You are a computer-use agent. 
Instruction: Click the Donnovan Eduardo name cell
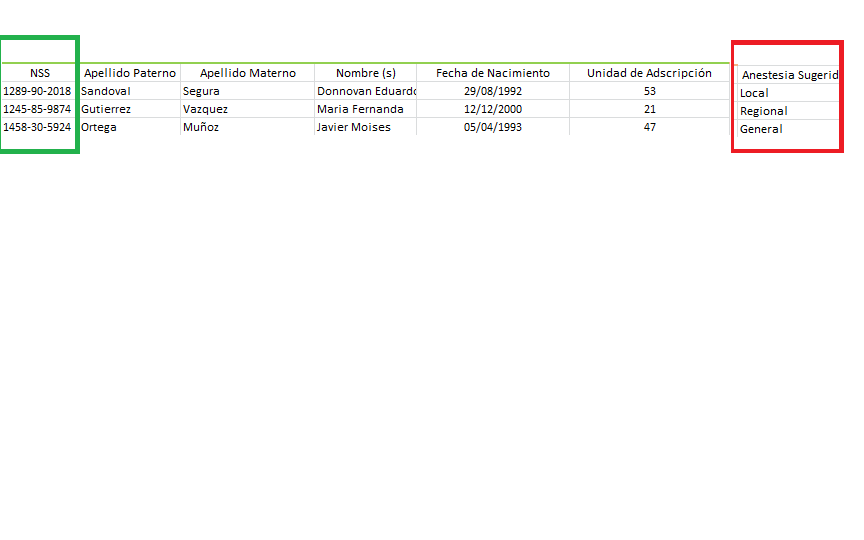[365, 91]
